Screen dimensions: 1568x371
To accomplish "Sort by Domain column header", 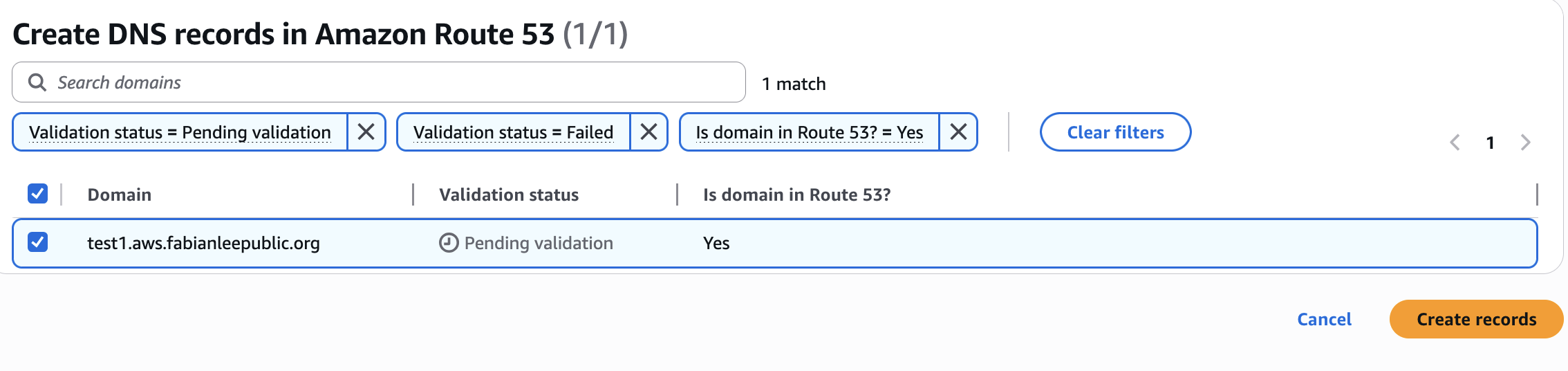I will click(x=120, y=194).
